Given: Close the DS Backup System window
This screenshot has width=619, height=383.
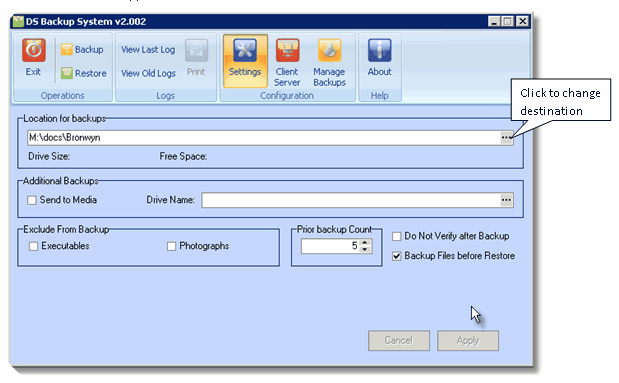Looking at the screenshot, I should (523, 21).
